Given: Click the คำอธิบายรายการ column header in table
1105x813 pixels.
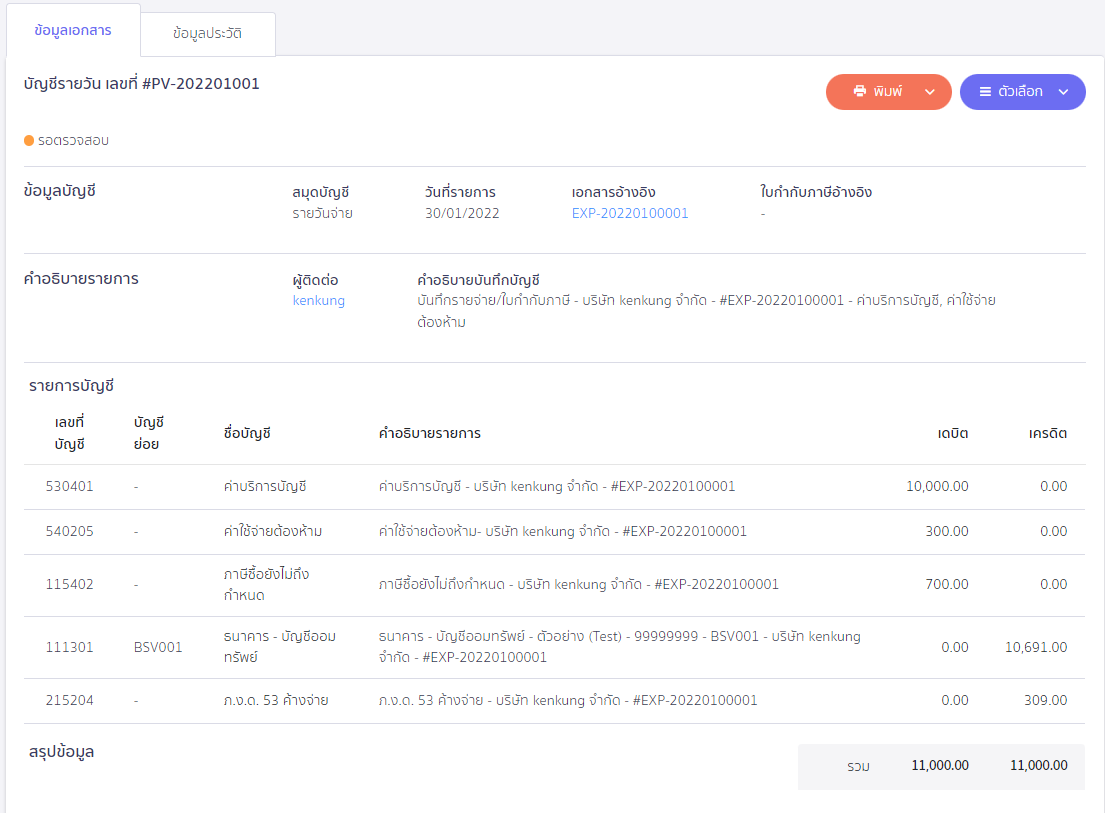Looking at the screenshot, I should click(x=430, y=433).
